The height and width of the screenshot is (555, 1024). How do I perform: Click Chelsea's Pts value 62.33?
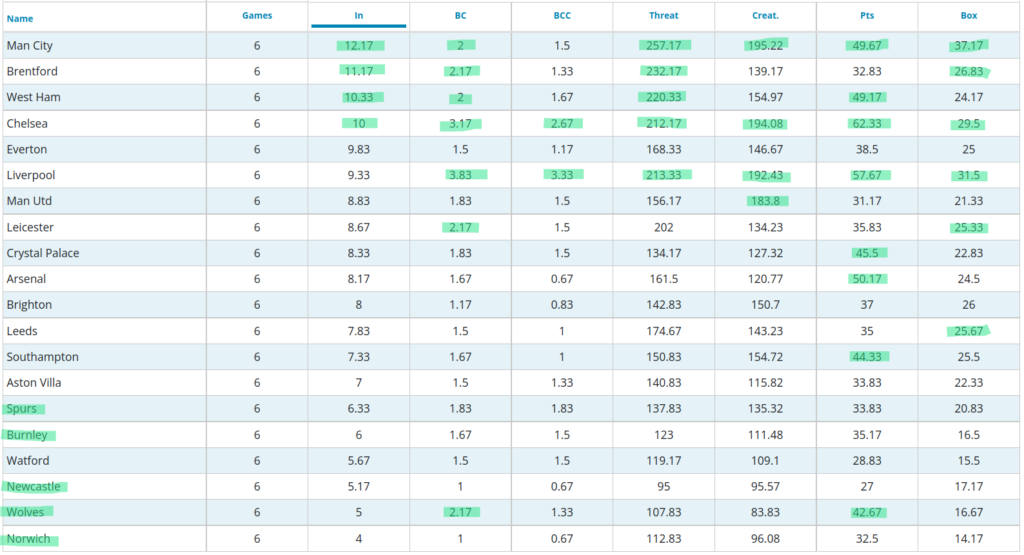[x=867, y=123]
